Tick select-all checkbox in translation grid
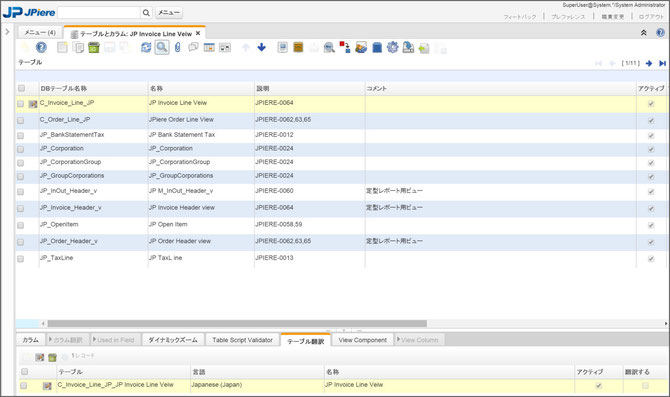 (x=24, y=371)
